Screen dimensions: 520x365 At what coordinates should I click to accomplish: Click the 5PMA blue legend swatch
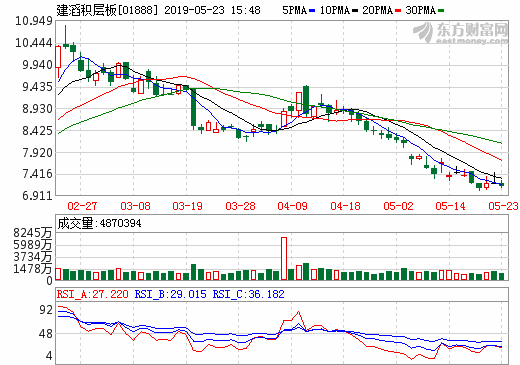(x=312, y=11)
